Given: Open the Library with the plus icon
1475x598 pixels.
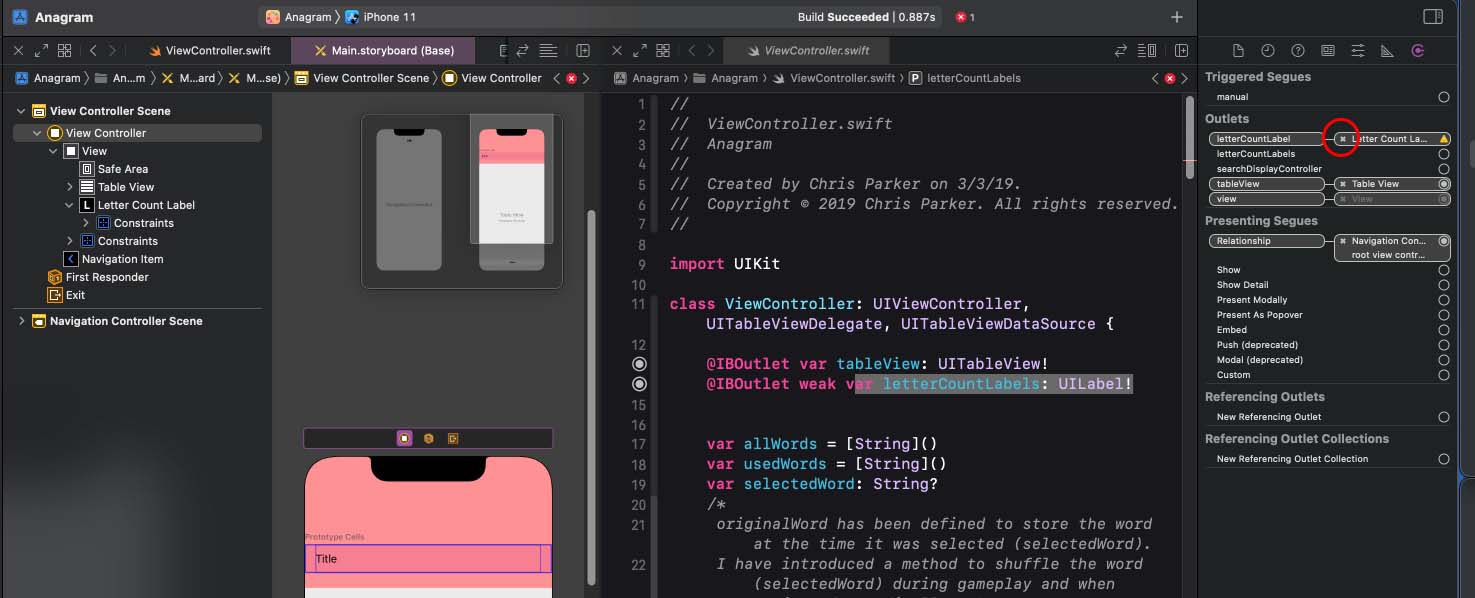Looking at the screenshot, I should (1177, 17).
